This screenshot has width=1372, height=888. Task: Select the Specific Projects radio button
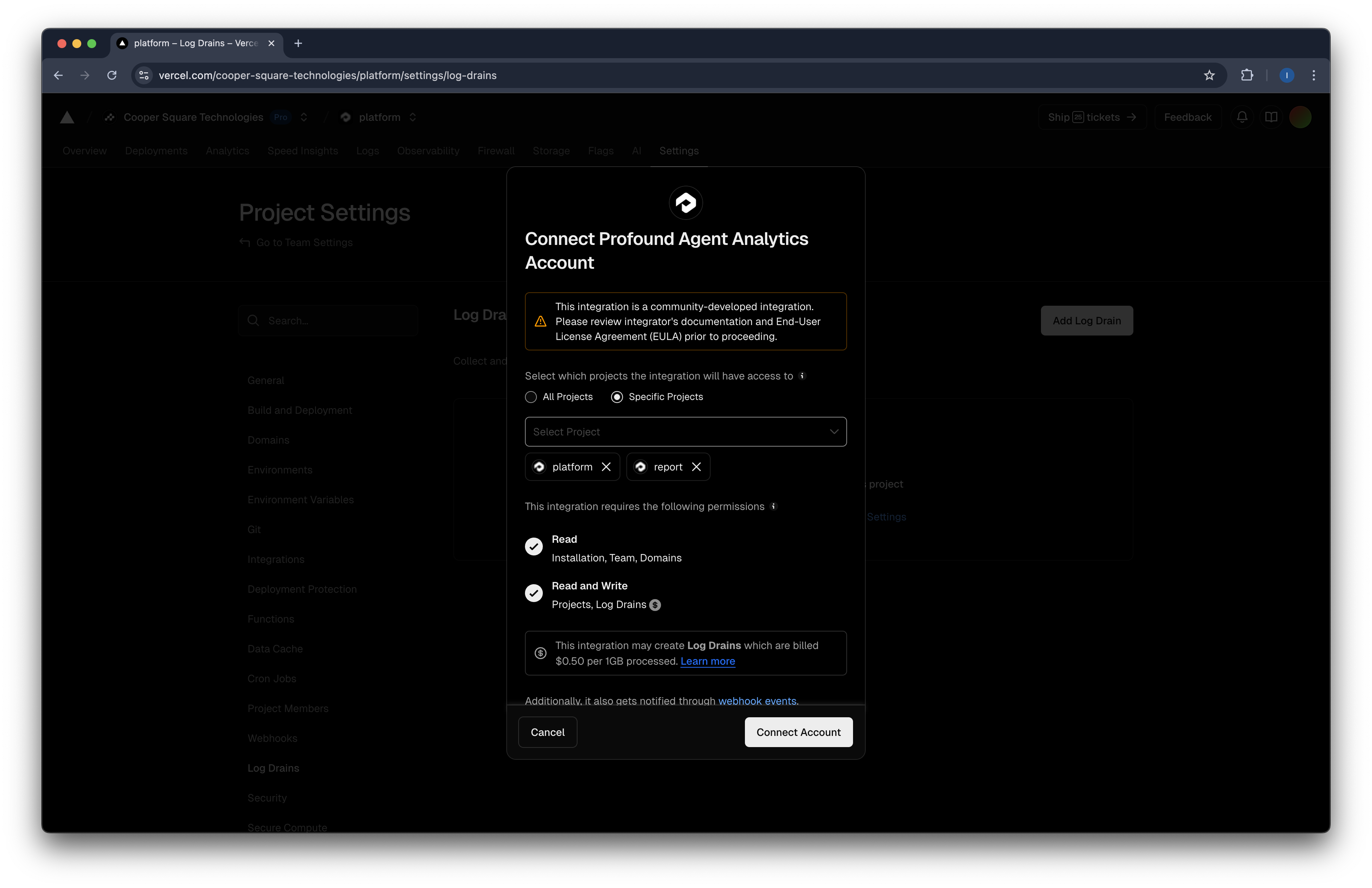[x=617, y=397]
